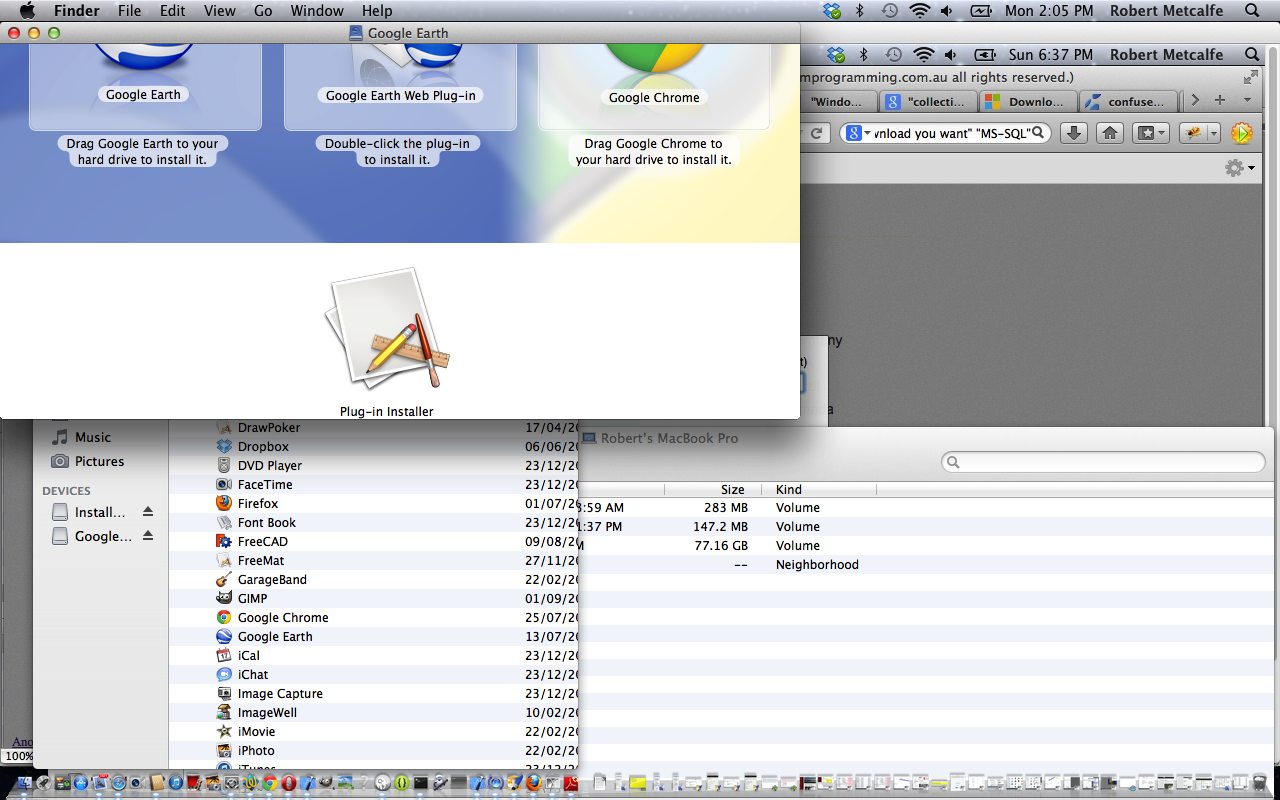1280x800 pixels.
Task: Click the Kind column header
Action: coord(789,490)
